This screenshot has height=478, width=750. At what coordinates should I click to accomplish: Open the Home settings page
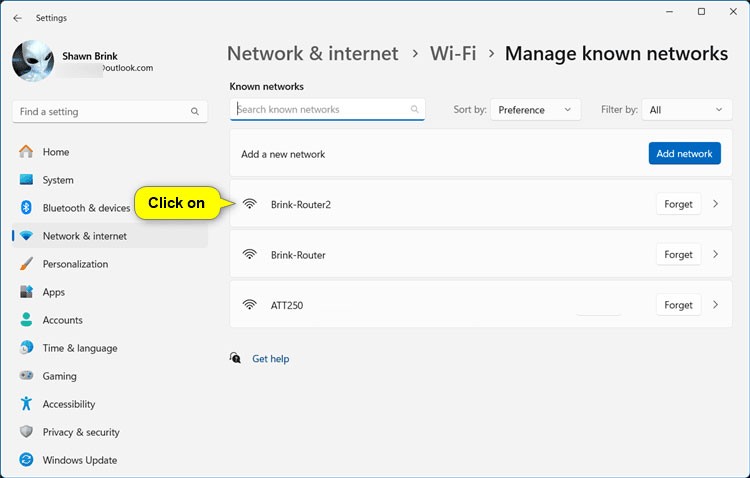click(x=55, y=152)
